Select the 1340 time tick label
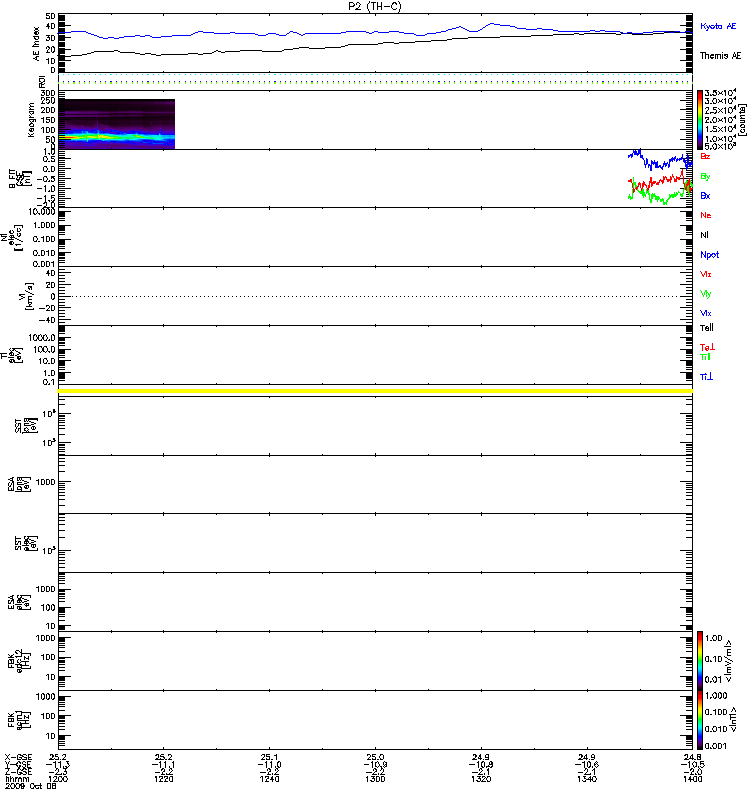The width and height of the screenshot is (750, 800). click(587, 779)
